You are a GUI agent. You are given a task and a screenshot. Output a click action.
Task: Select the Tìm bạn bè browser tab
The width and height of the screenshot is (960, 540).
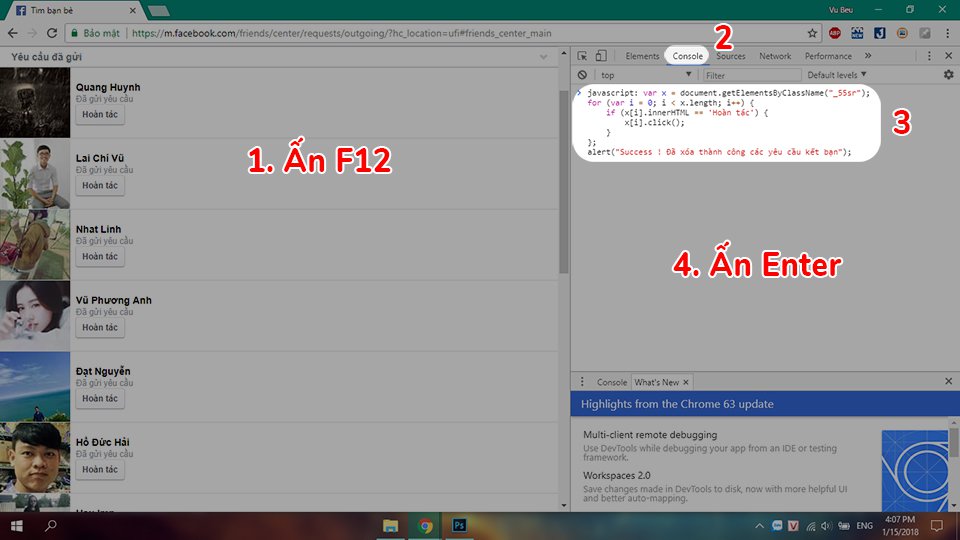click(75, 10)
